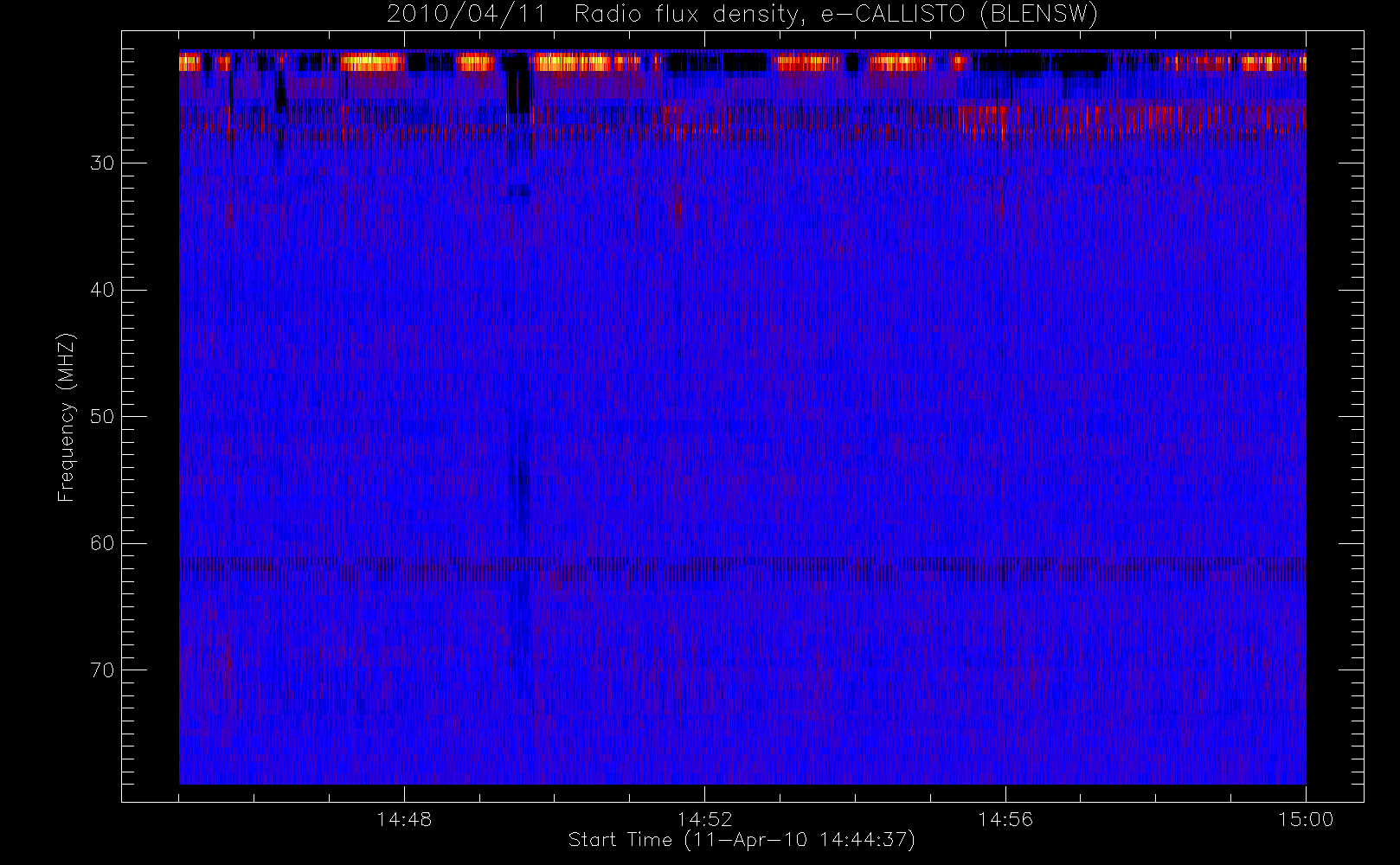This screenshot has height=865, width=1400.
Task: Click the 40 frequency tick label
Action: click(102, 290)
